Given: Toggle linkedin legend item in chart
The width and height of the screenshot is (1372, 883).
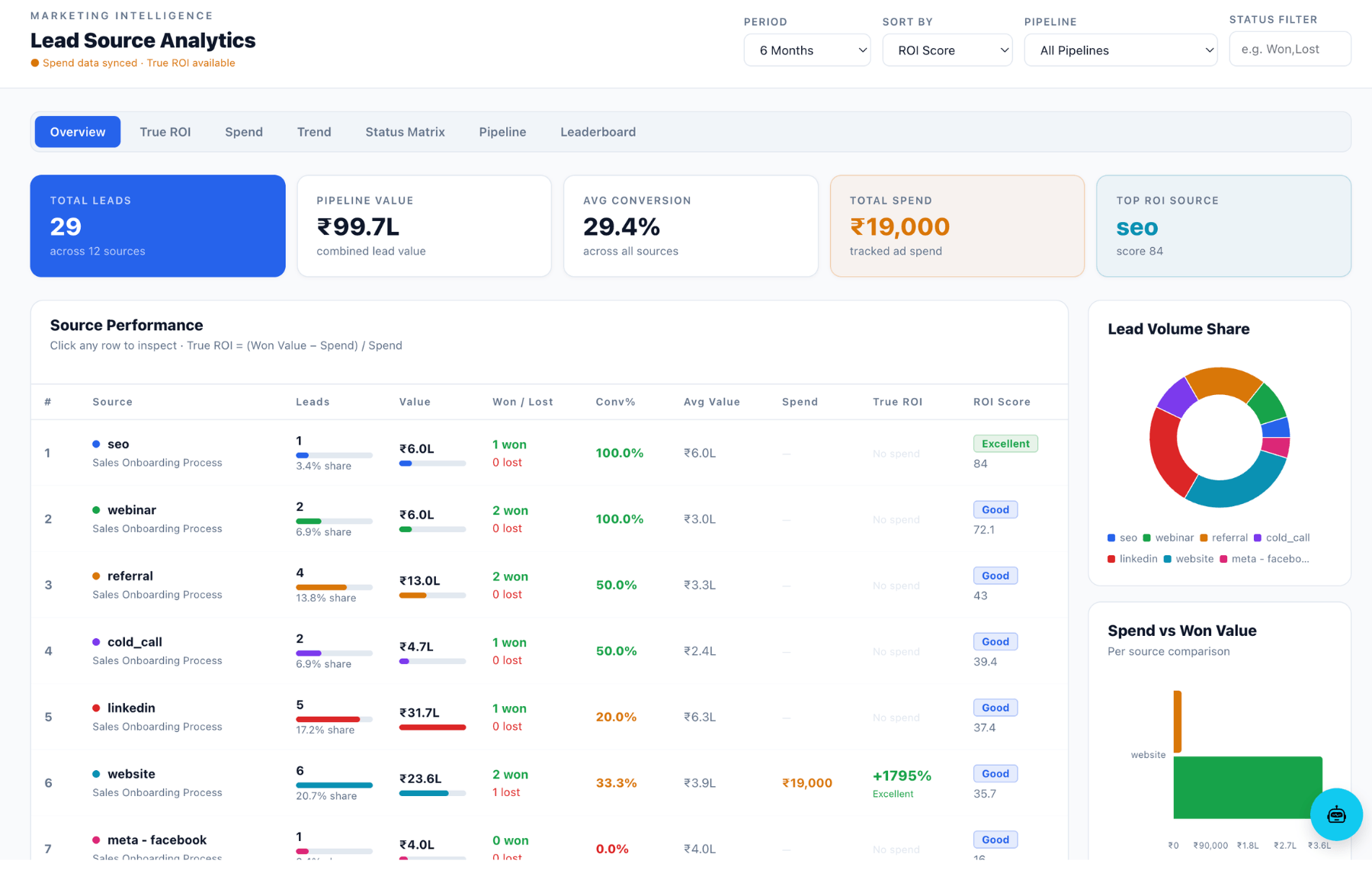Looking at the screenshot, I should (1132, 559).
